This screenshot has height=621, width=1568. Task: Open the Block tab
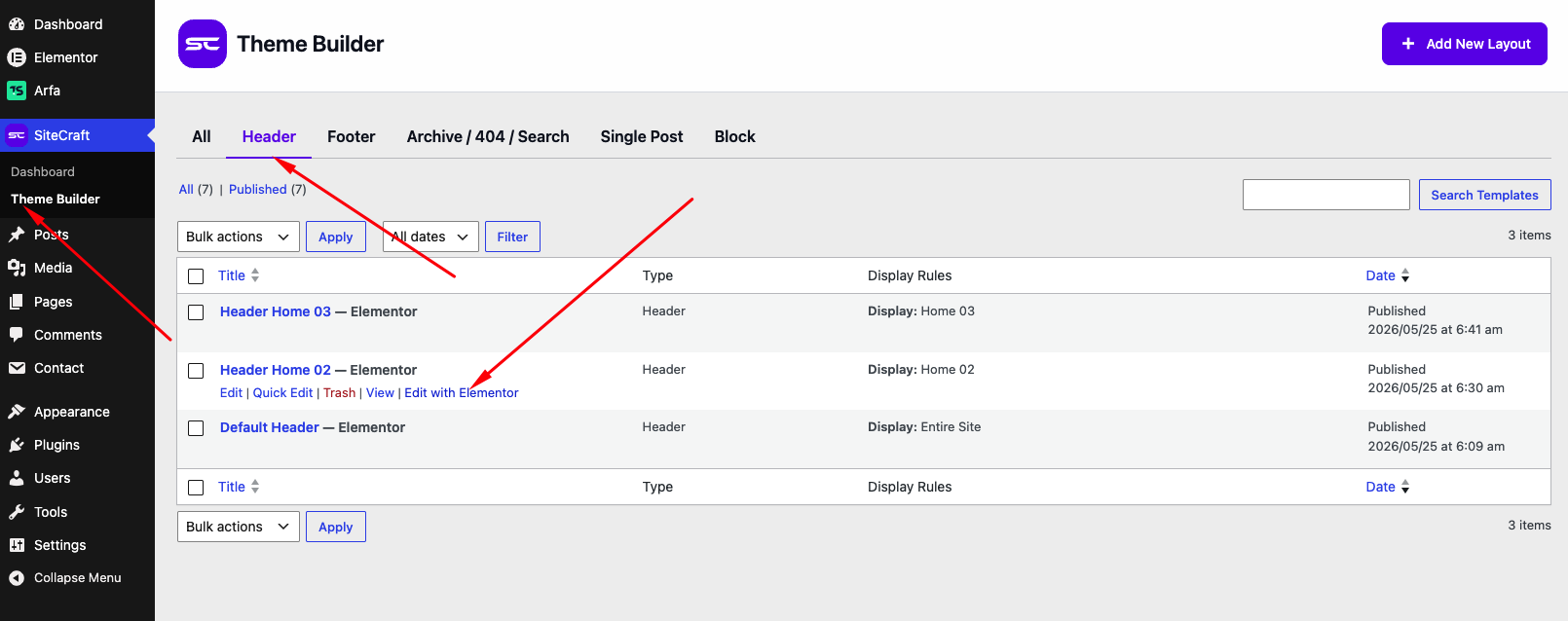(x=735, y=136)
